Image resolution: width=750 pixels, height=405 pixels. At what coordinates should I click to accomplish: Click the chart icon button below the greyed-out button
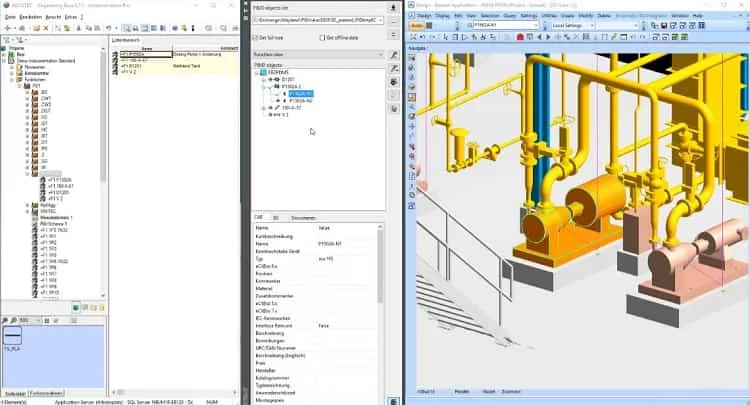pos(394,109)
